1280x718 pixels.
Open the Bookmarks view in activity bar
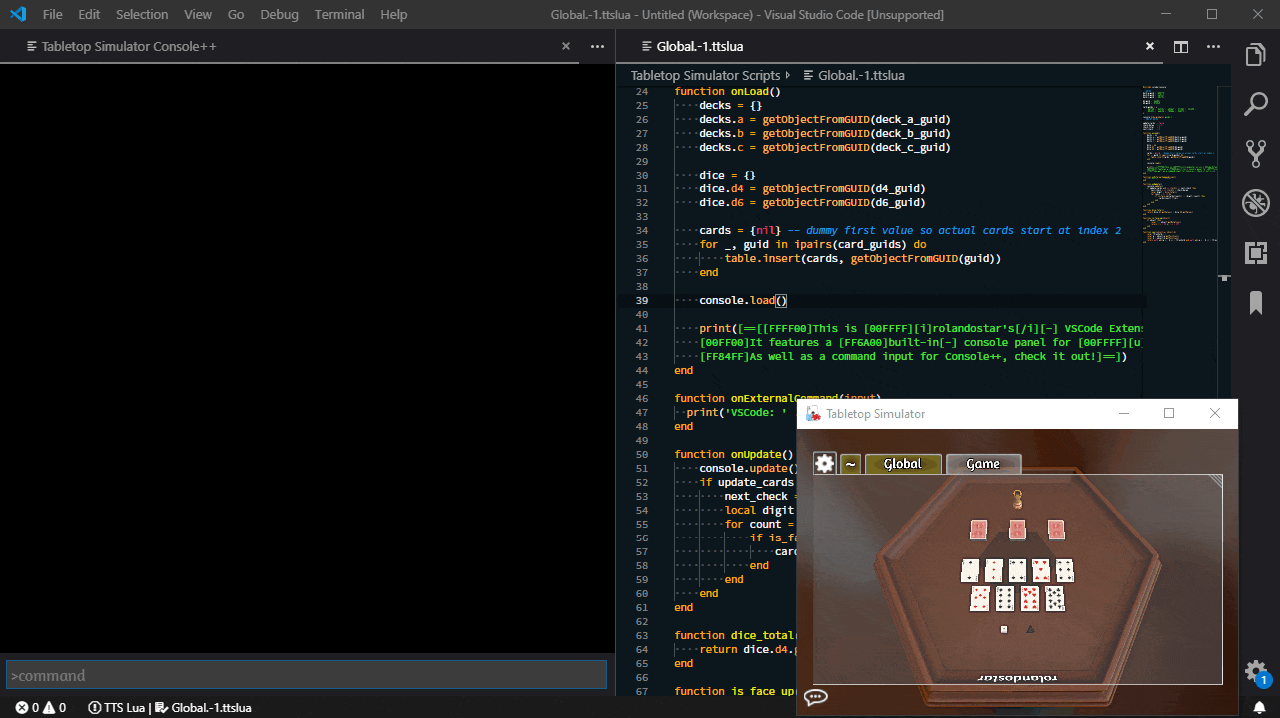click(x=1256, y=303)
